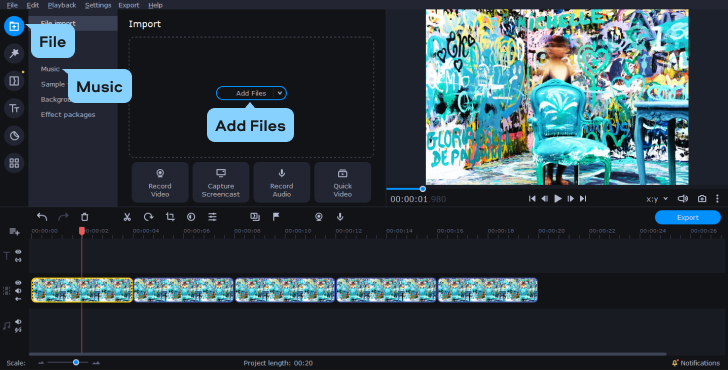Open the Transition wizard icon

point(254,217)
